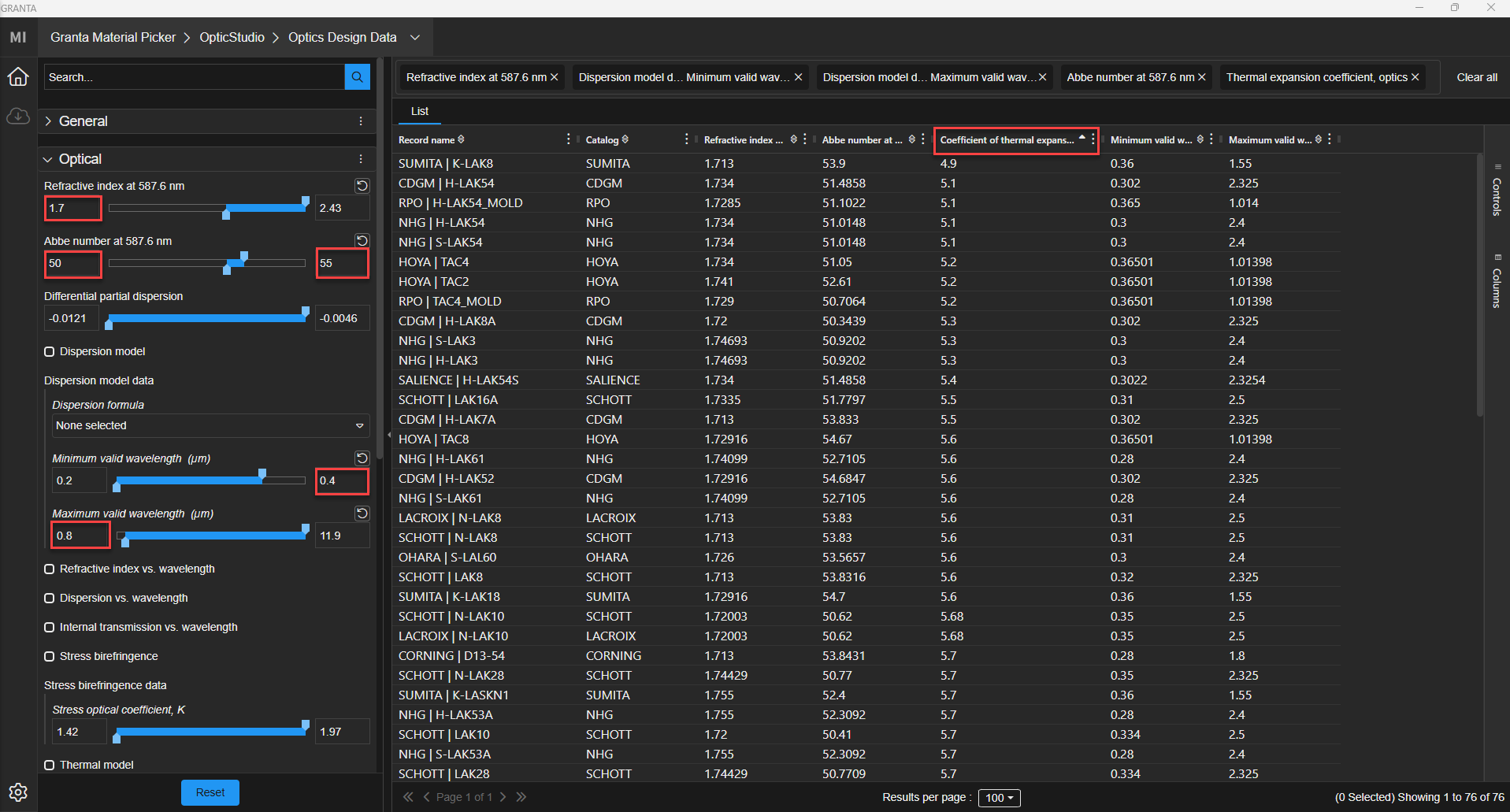The image size is (1510, 812).
Task: Open the Optical section options menu
Action: point(361,159)
